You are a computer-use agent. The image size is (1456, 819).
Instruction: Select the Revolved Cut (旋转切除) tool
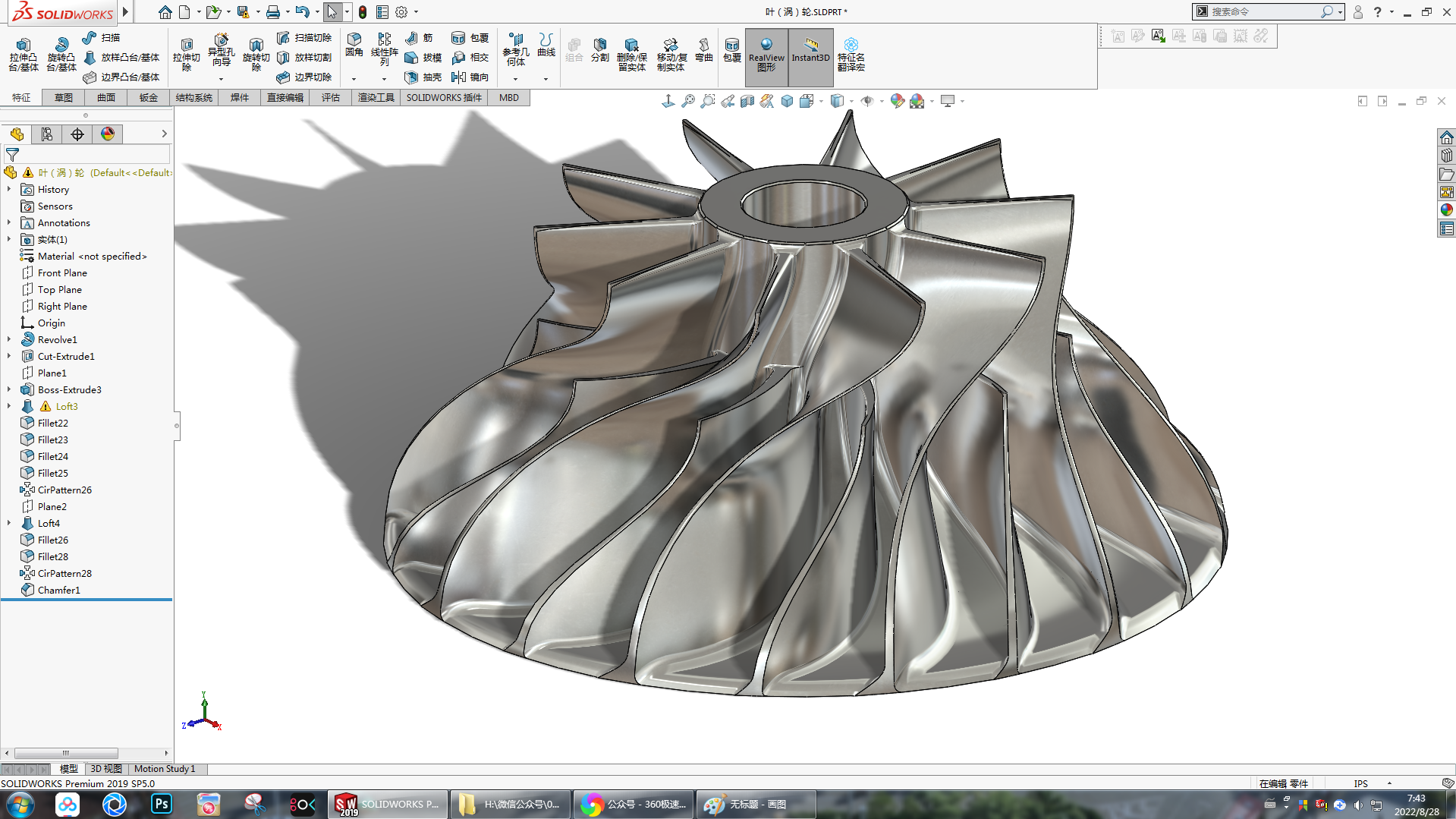pos(256,54)
